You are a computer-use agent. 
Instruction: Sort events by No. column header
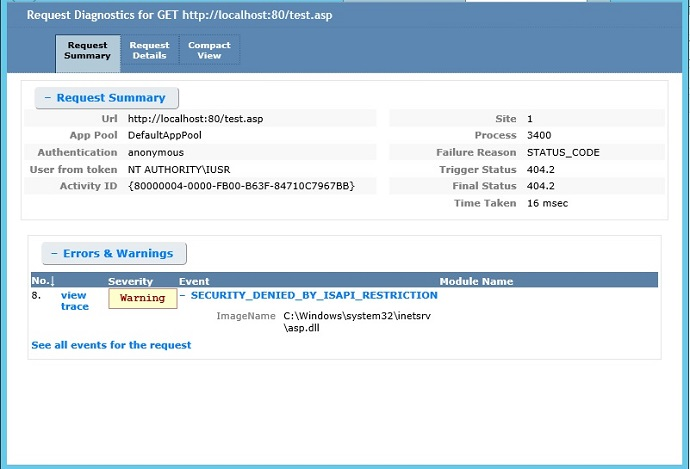pyautogui.click(x=43, y=281)
